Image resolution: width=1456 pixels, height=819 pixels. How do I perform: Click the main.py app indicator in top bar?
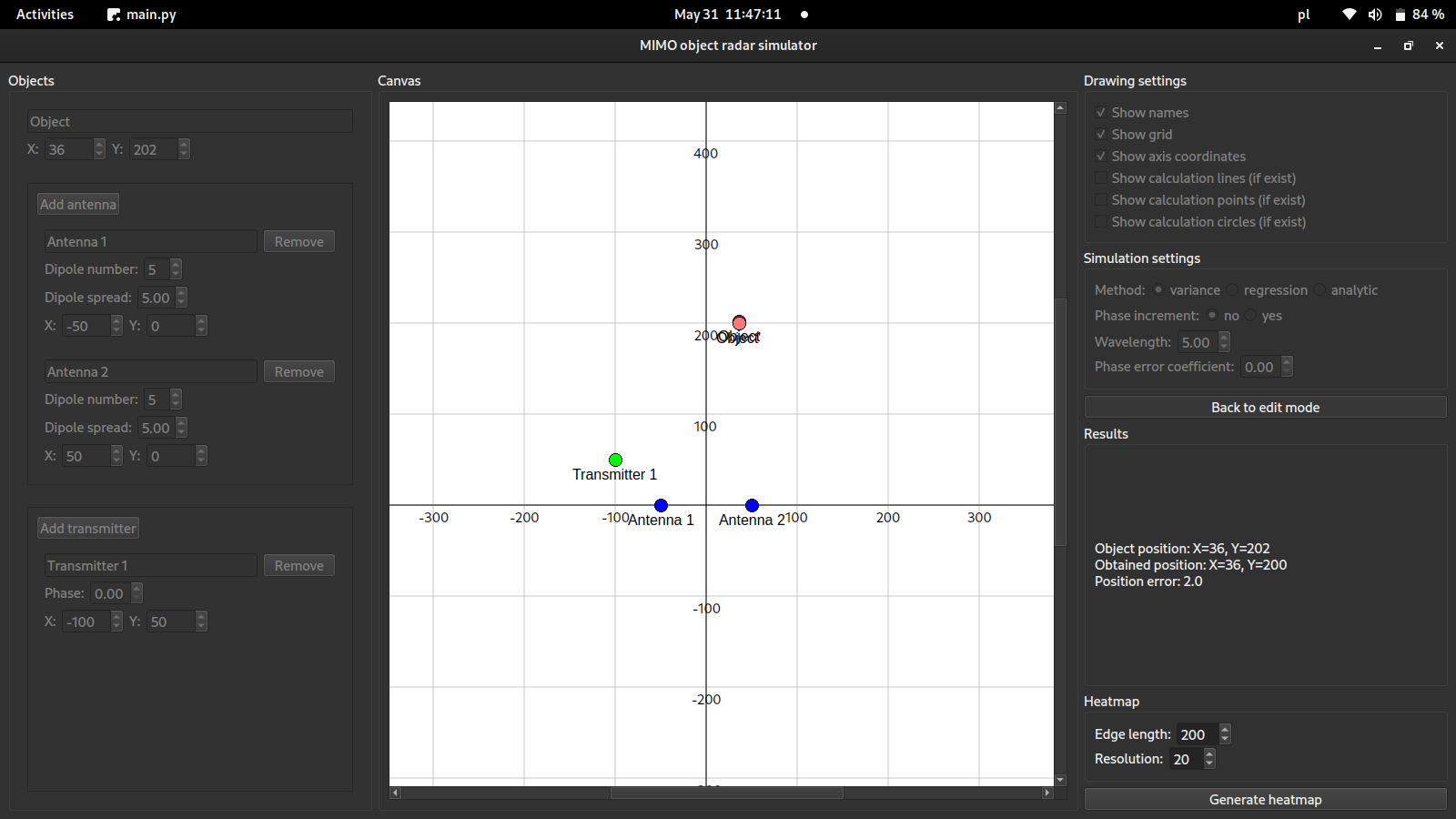coord(142,15)
